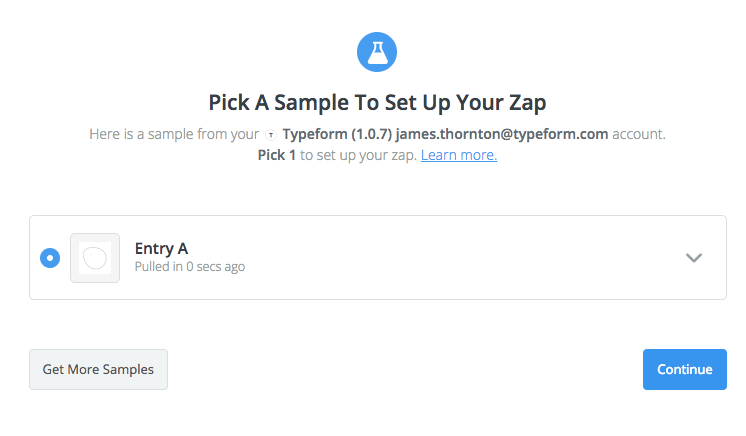This screenshot has width=746, height=436.
Task: Click the small Typeform logo icon
Action: (271, 135)
